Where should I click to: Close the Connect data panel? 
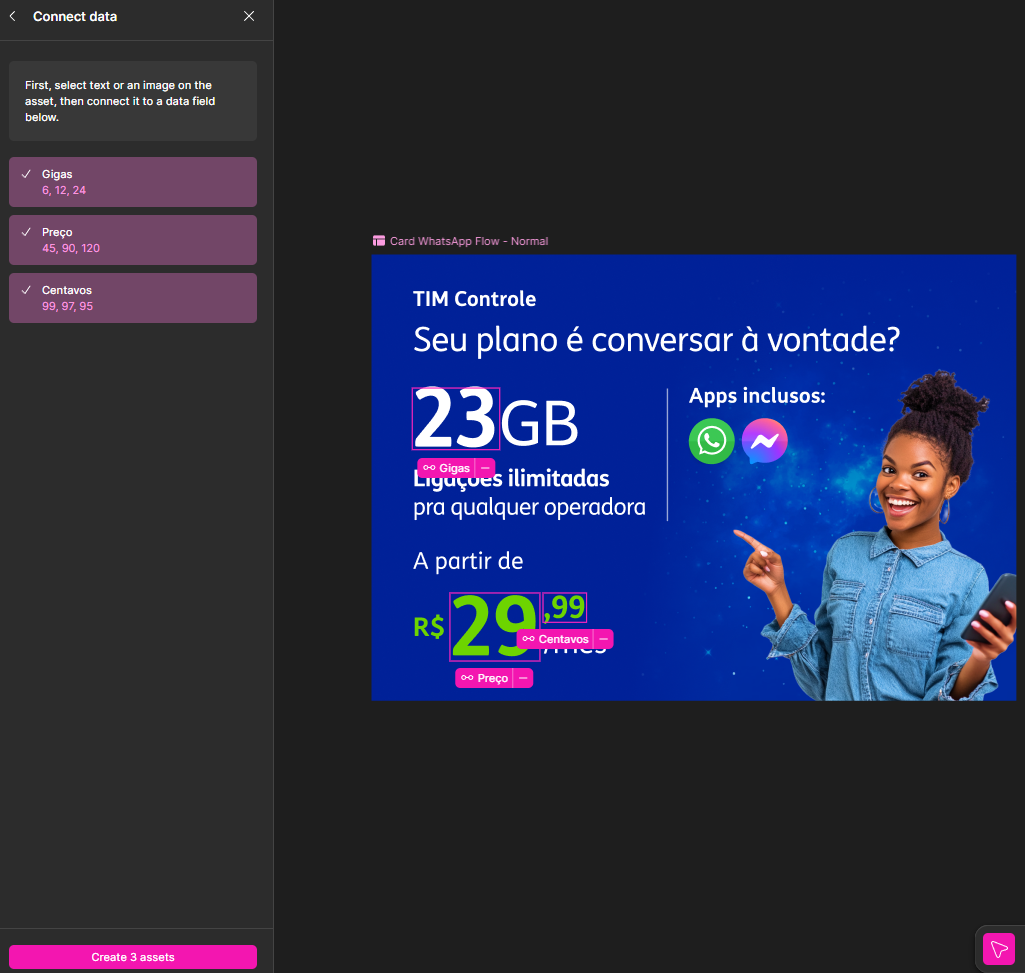click(x=249, y=16)
